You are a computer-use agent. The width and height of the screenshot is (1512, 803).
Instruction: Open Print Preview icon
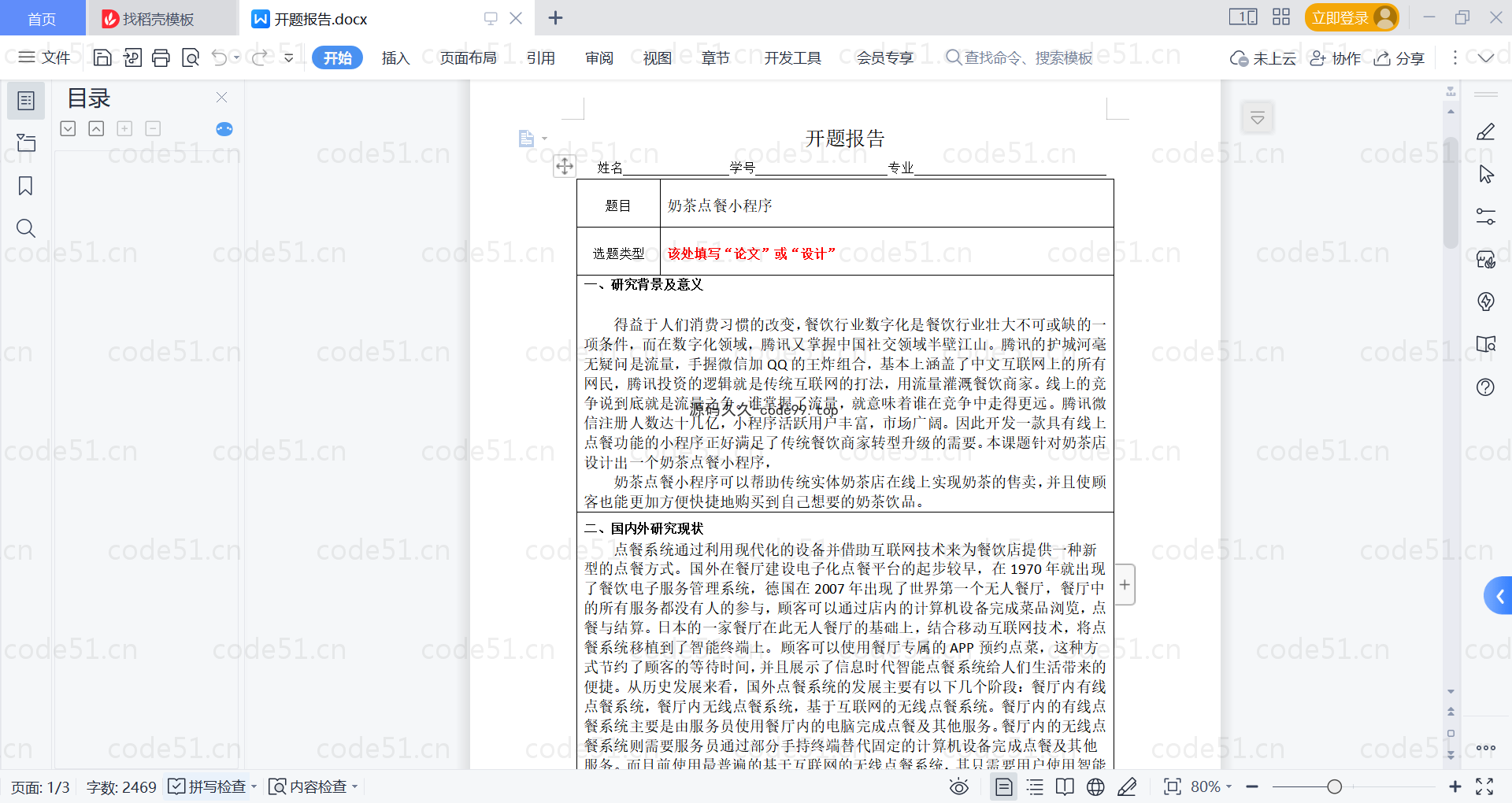(191, 57)
